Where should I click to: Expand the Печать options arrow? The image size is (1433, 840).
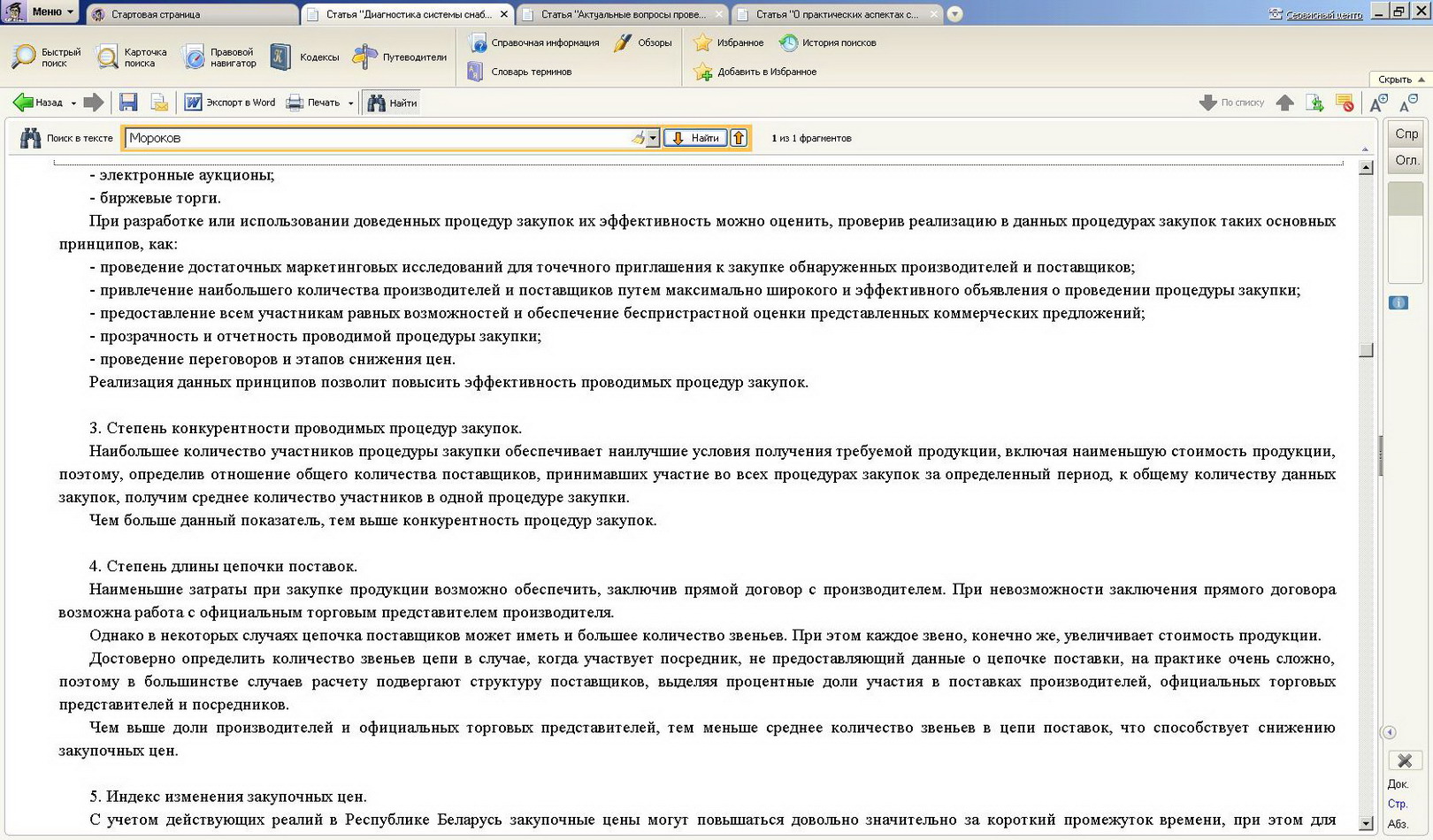(x=351, y=103)
